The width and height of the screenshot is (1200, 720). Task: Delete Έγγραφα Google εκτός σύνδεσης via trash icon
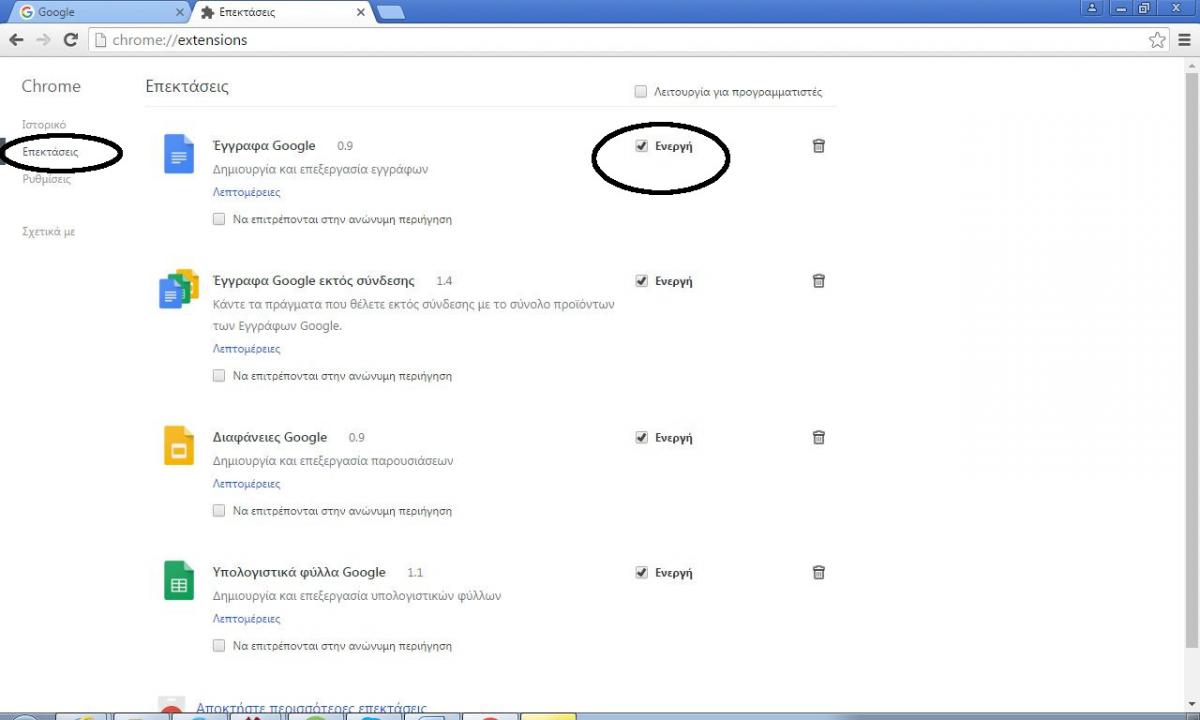[x=818, y=281]
